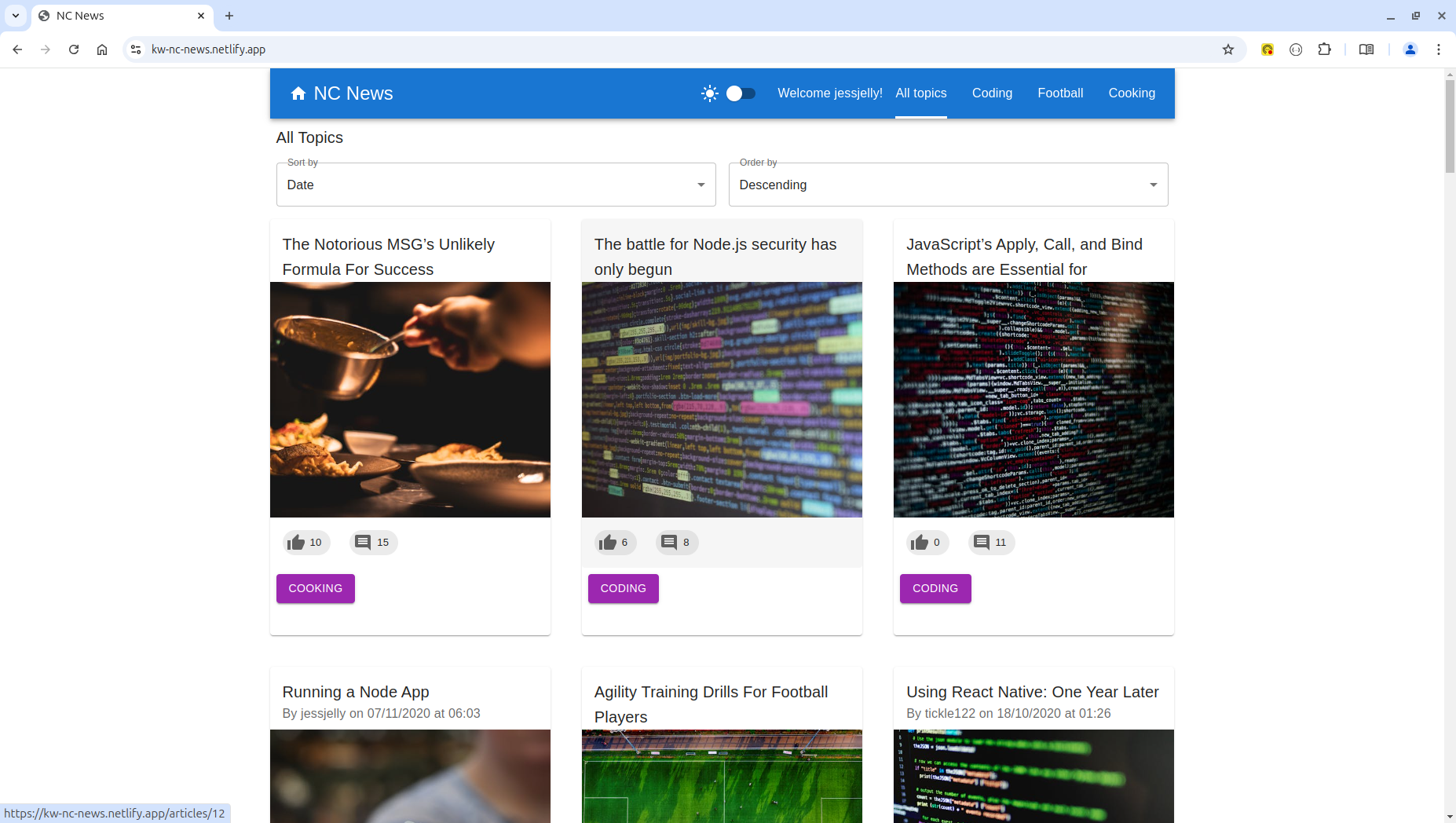Bookmark this page with the star icon
The height and width of the screenshot is (823, 1456).
pyautogui.click(x=1228, y=49)
